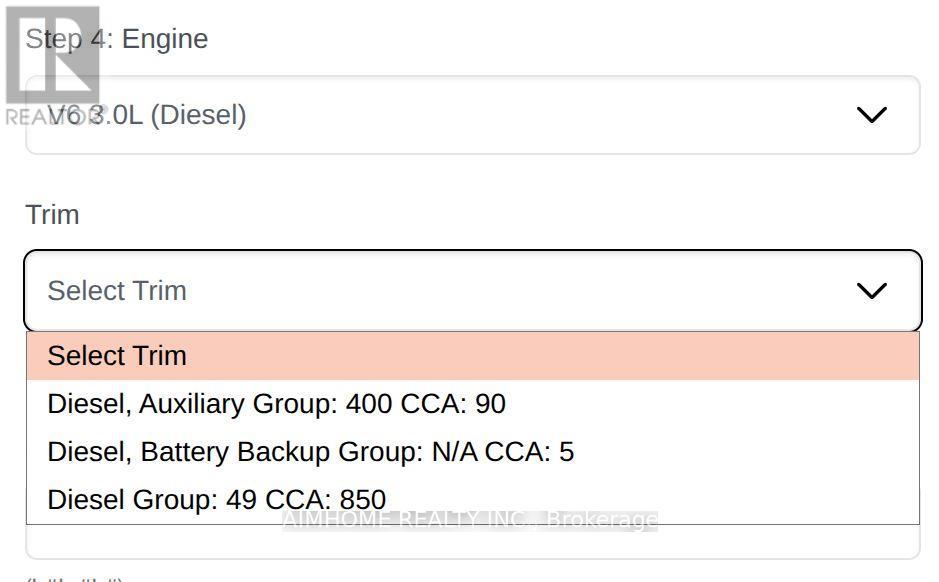This screenshot has width=939, height=582.
Task: Pick 'Diesel, Battery Backup Group: N/A' option
Action: point(310,452)
